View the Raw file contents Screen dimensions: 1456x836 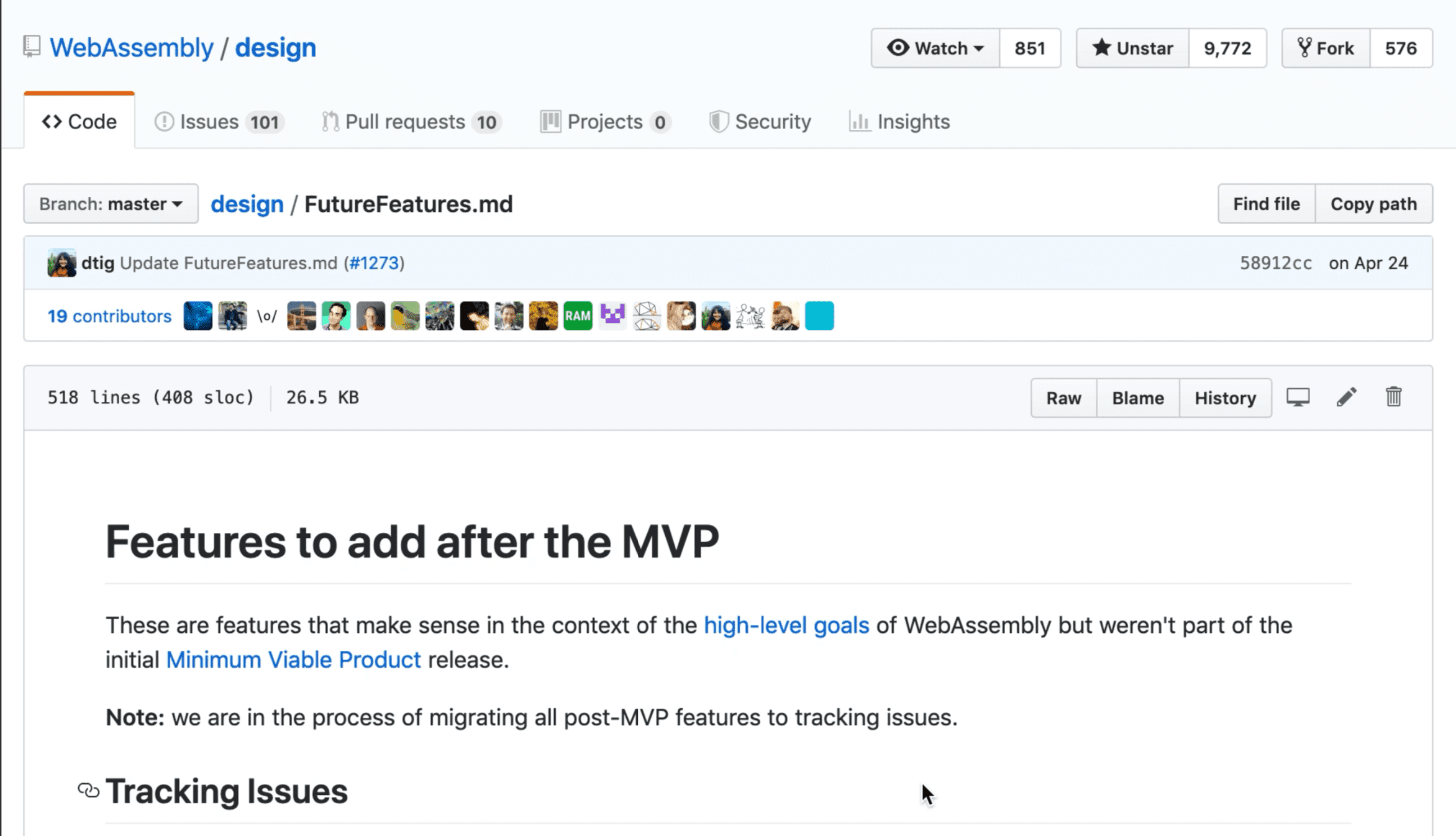pos(1063,398)
